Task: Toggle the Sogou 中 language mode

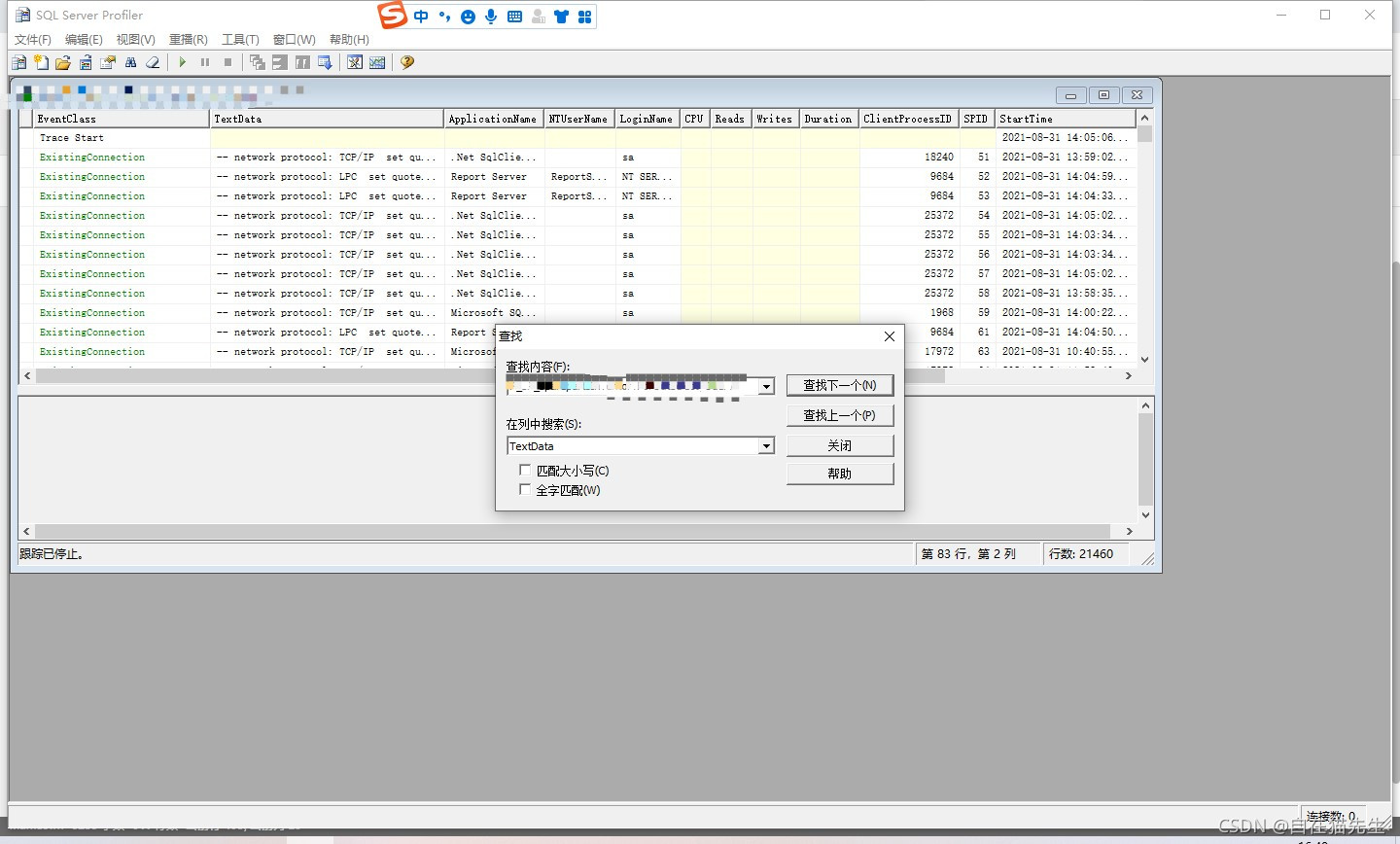Action: (x=421, y=17)
